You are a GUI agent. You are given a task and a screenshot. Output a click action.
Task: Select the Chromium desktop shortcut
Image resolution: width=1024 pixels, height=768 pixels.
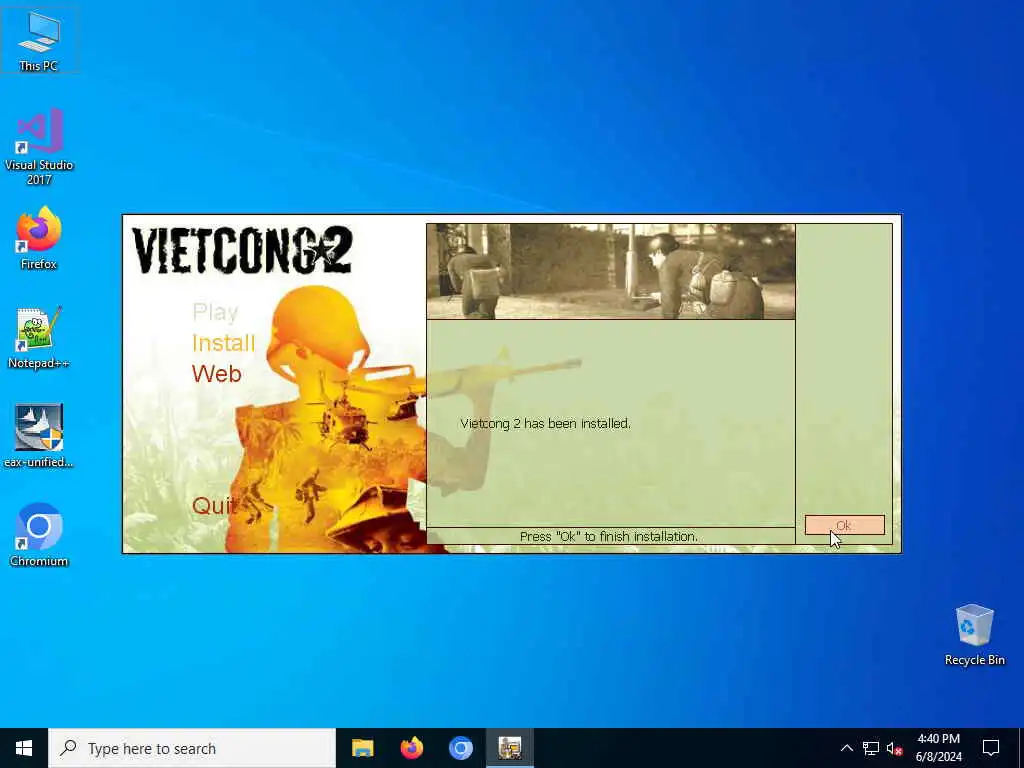(x=39, y=536)
